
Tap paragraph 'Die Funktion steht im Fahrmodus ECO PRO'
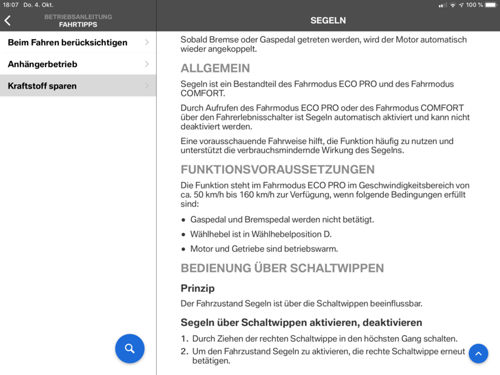(x=325, y=195)
